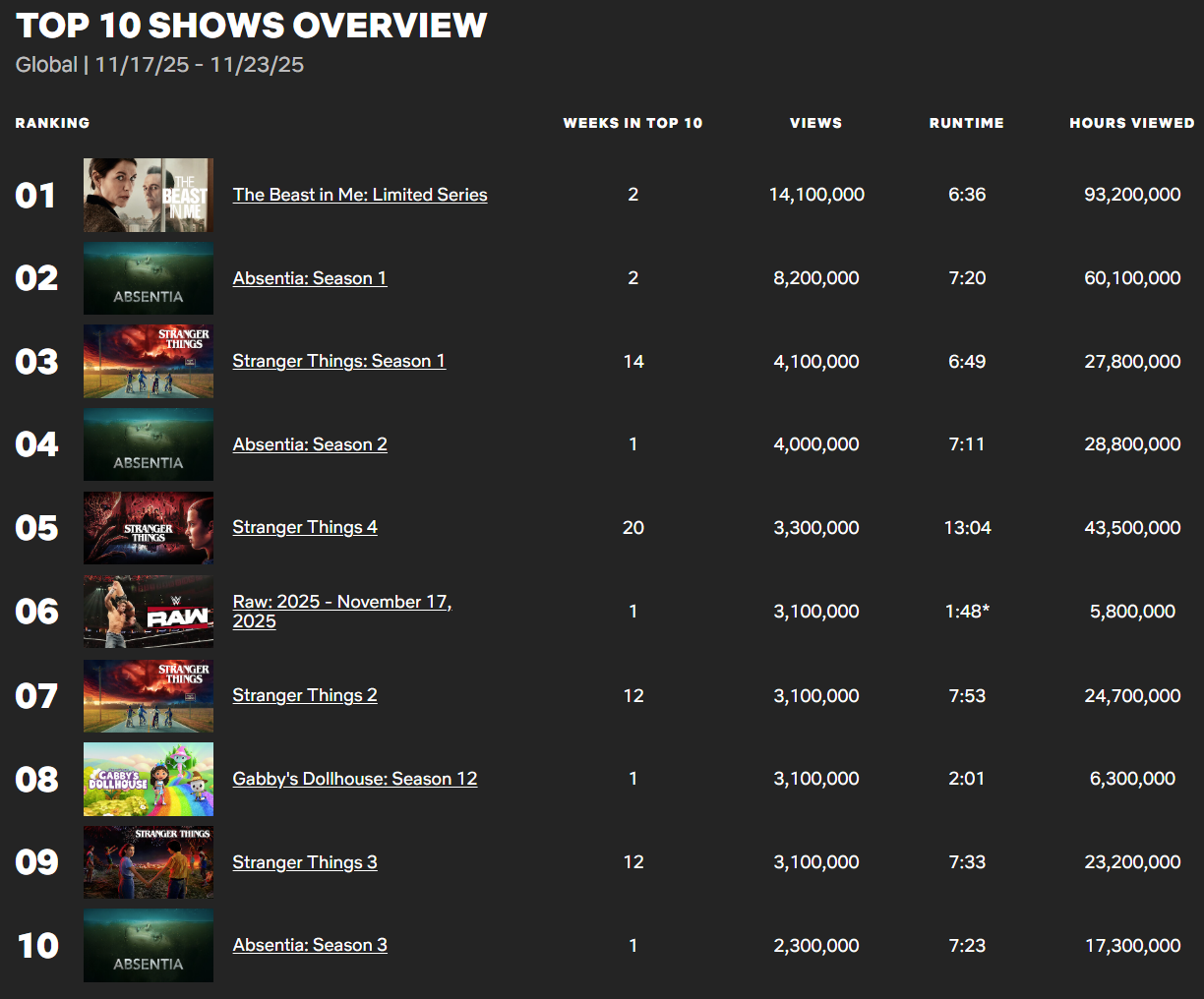Click the 7:33 runtime value
This screenshot has height=999, width=1204.
967,862
